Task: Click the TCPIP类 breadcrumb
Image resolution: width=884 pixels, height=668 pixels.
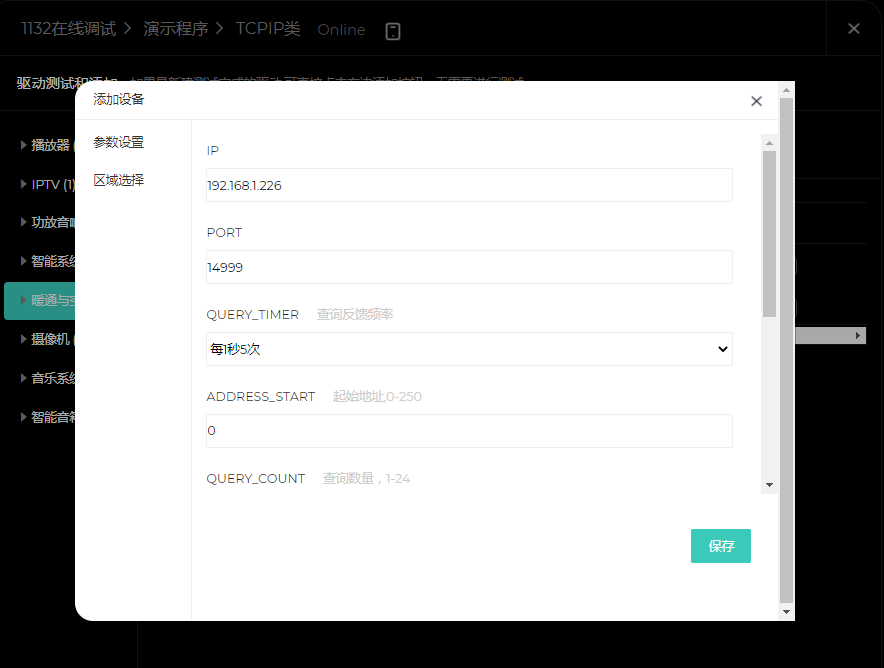Action: [268, 29]
